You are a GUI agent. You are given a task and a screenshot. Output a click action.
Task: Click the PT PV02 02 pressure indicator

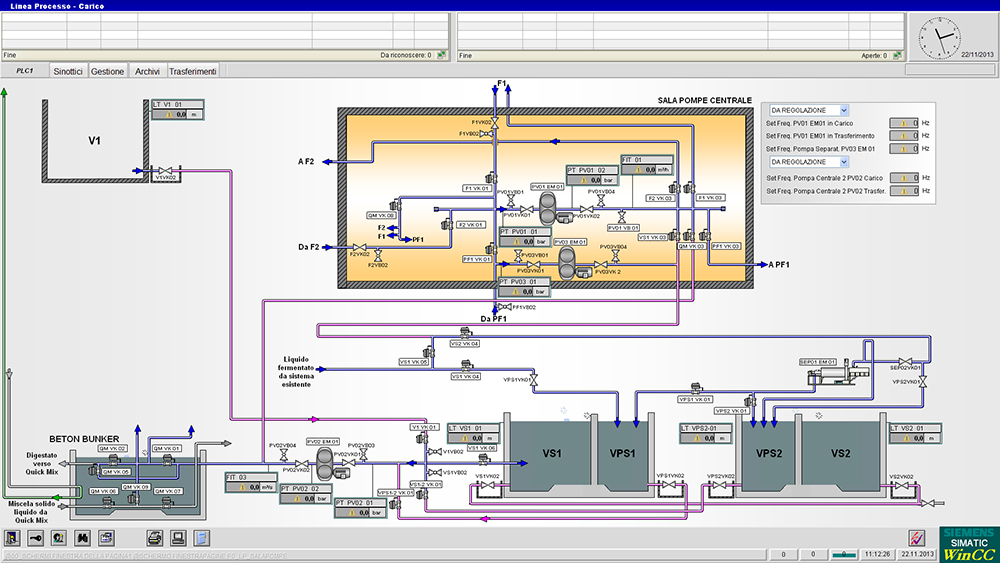tap(306, 494)
